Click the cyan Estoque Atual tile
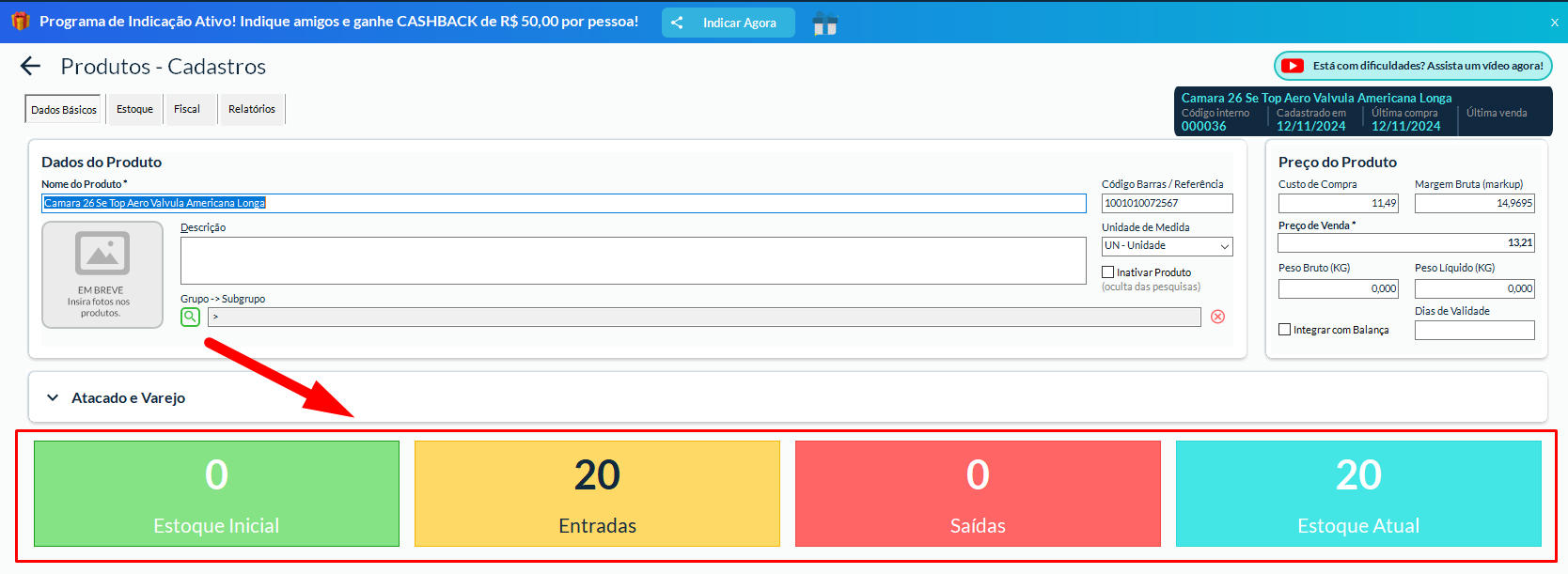1568x574 pixels. [x=1357, y=493]
